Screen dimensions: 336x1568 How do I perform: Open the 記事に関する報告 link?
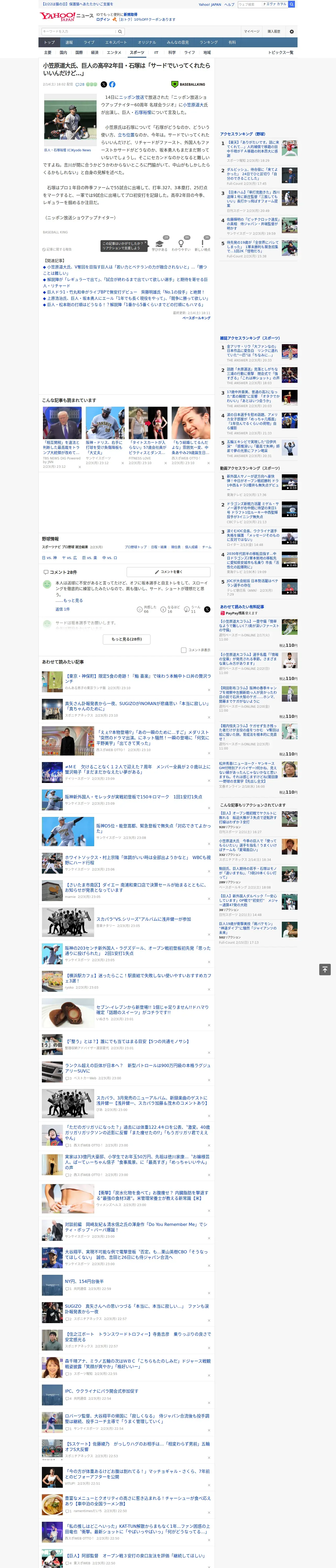57,250
